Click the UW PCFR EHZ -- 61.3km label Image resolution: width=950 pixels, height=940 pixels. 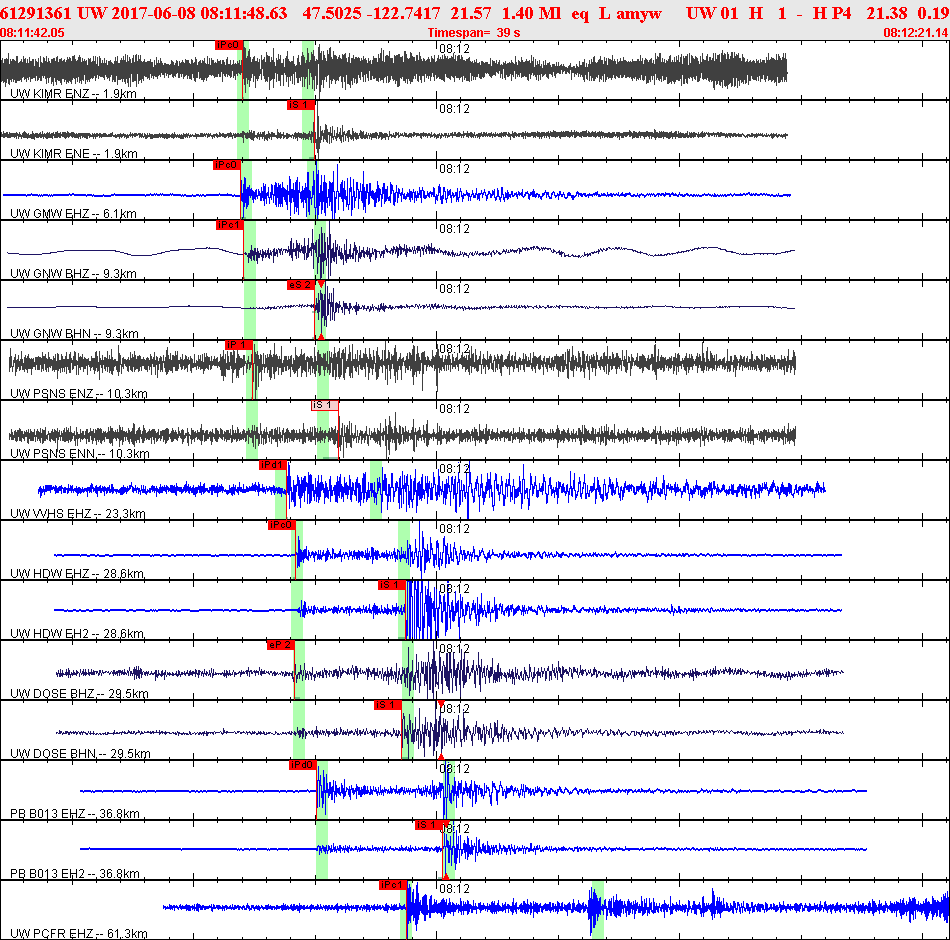point(79,934)
